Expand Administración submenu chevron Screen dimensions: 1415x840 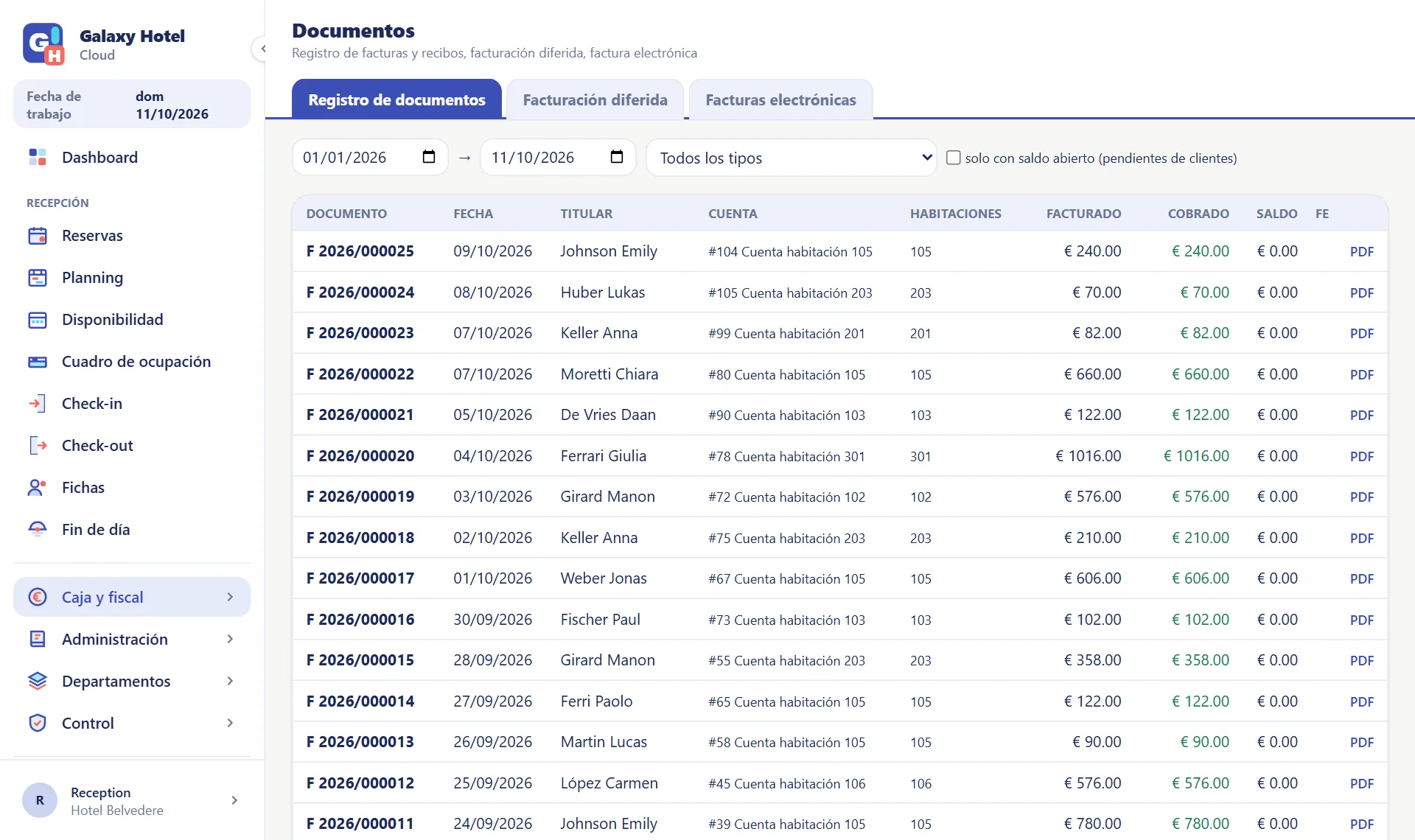point(230,640)
